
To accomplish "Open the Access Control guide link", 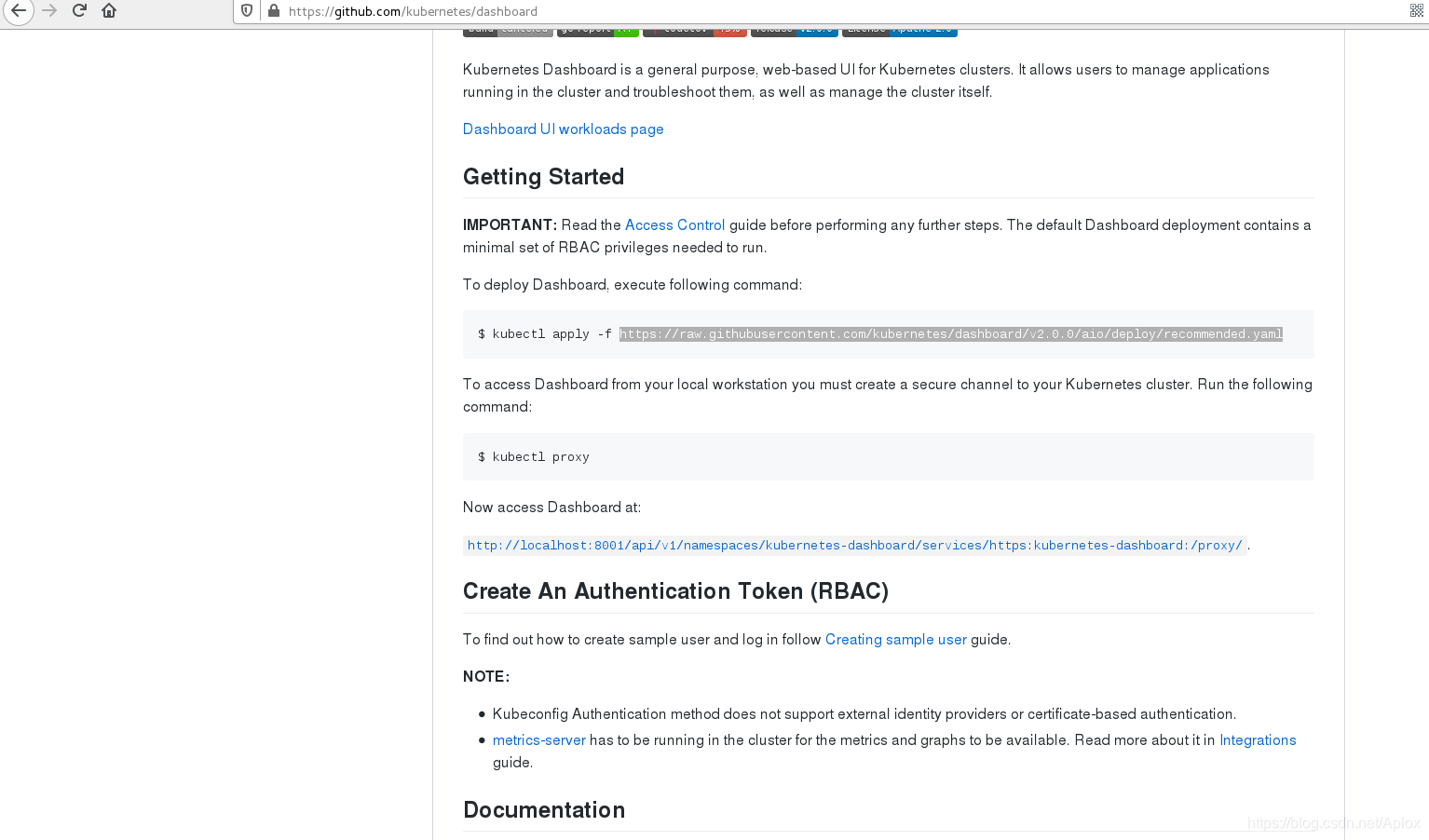I will pos(674,225).
